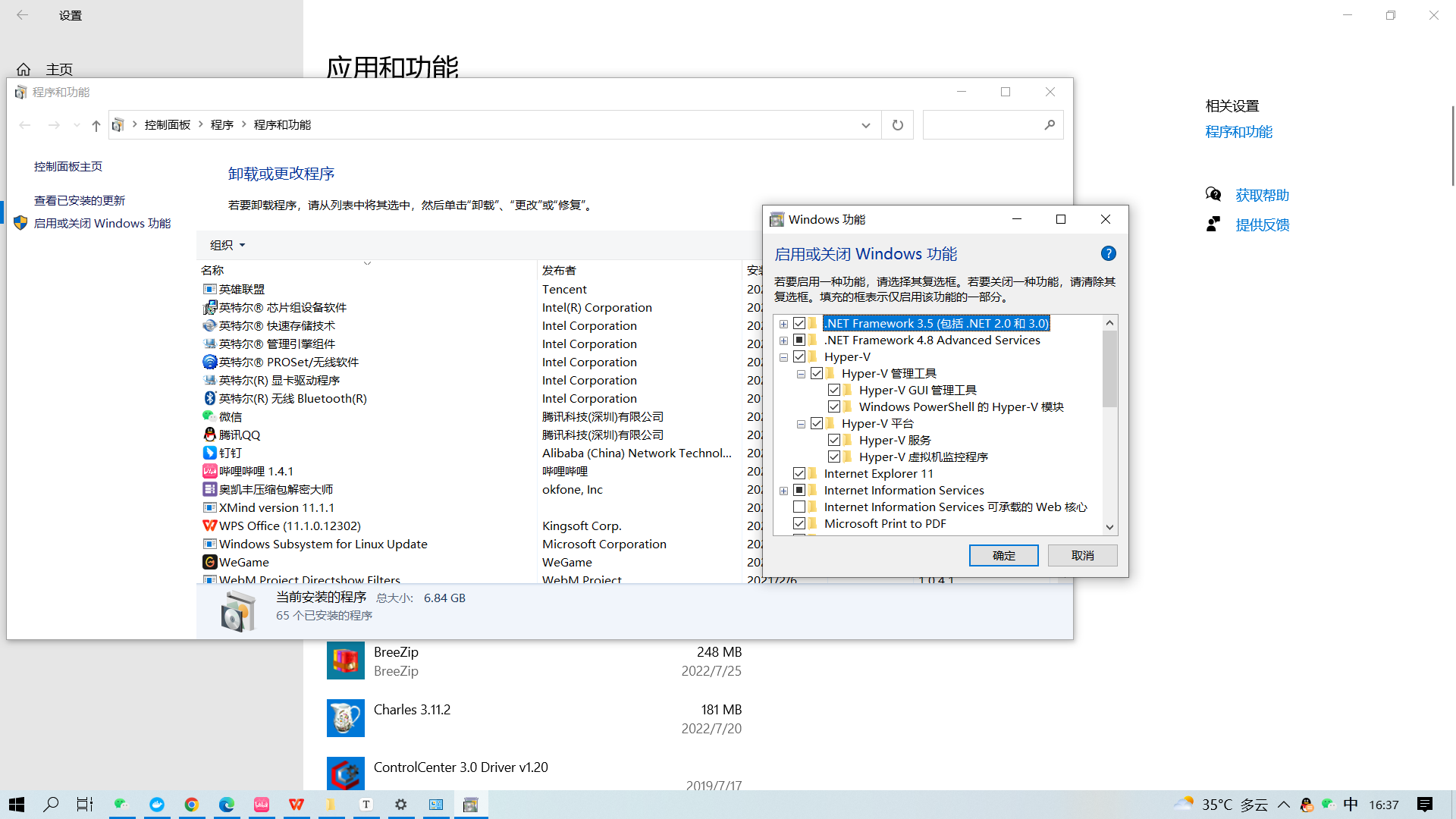Click the WeGame icon in program list

click(210, 562)
